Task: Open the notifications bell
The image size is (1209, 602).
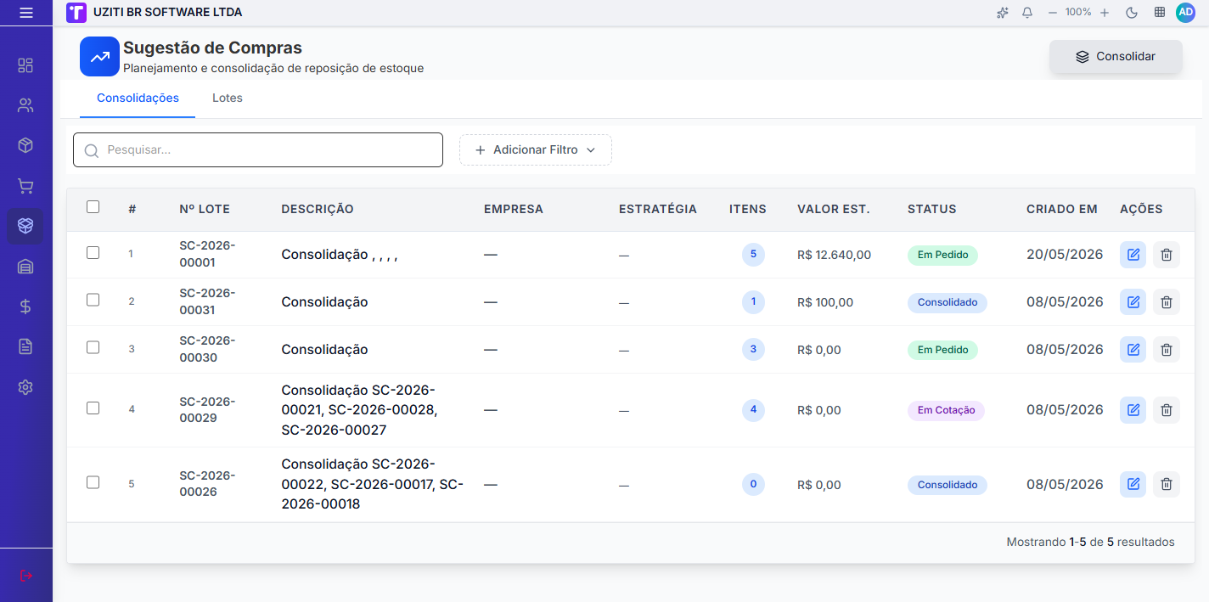Action: (1027, 13)
